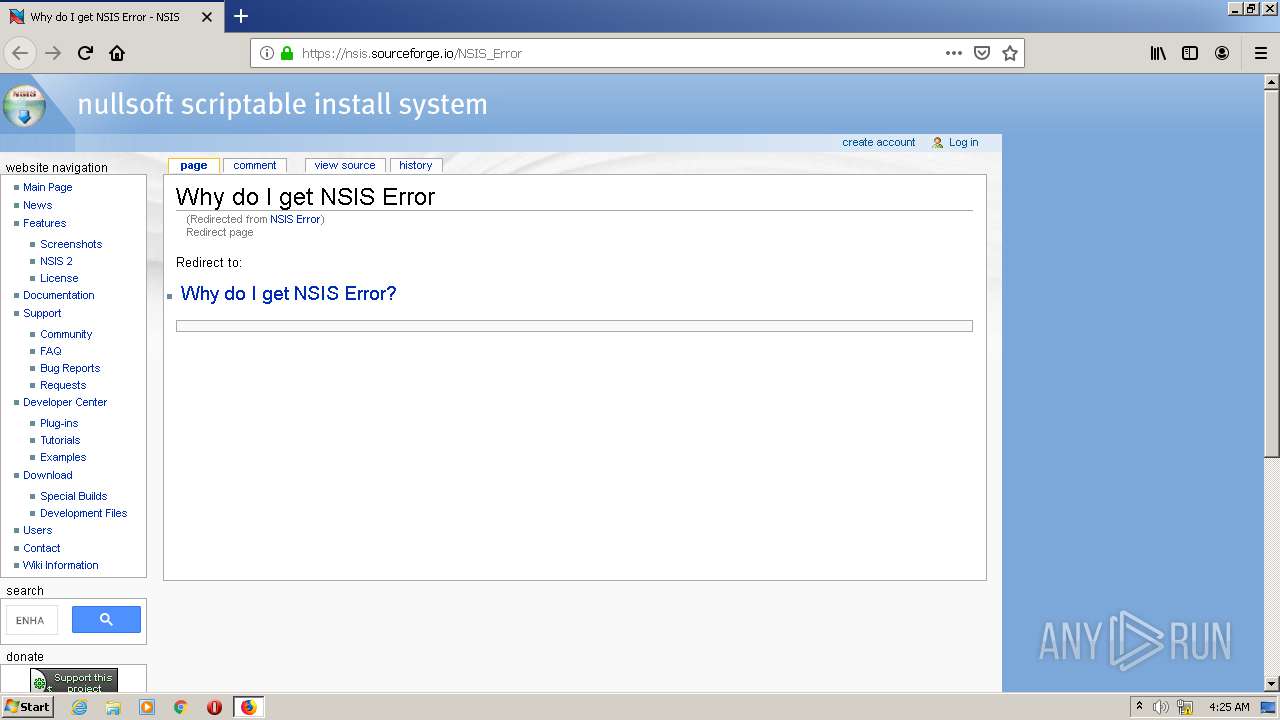Image resolution: width=1280 pixels, height=720 pixels.
Task: Open the Windows Start button
Action: click(x=27, y=707)
